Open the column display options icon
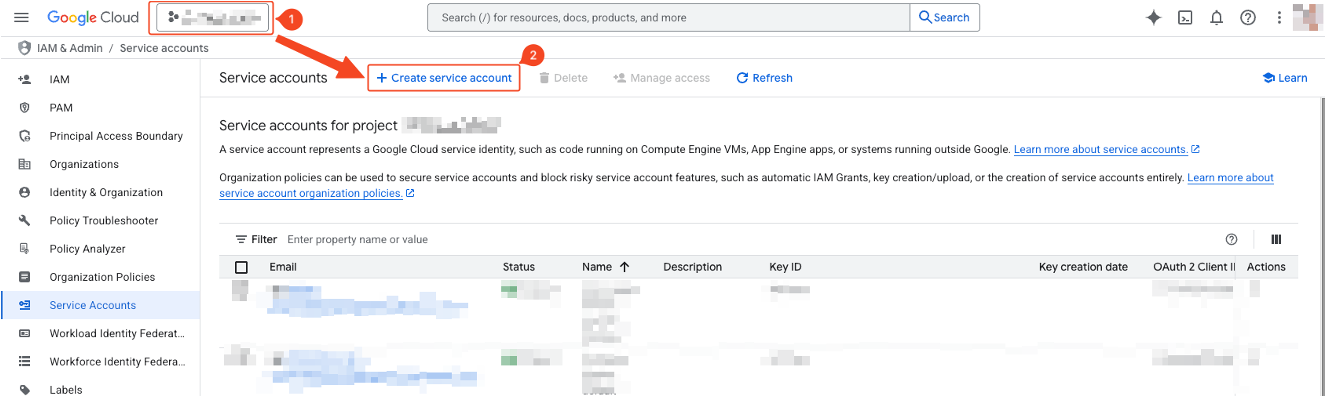 pos(1276,239)
